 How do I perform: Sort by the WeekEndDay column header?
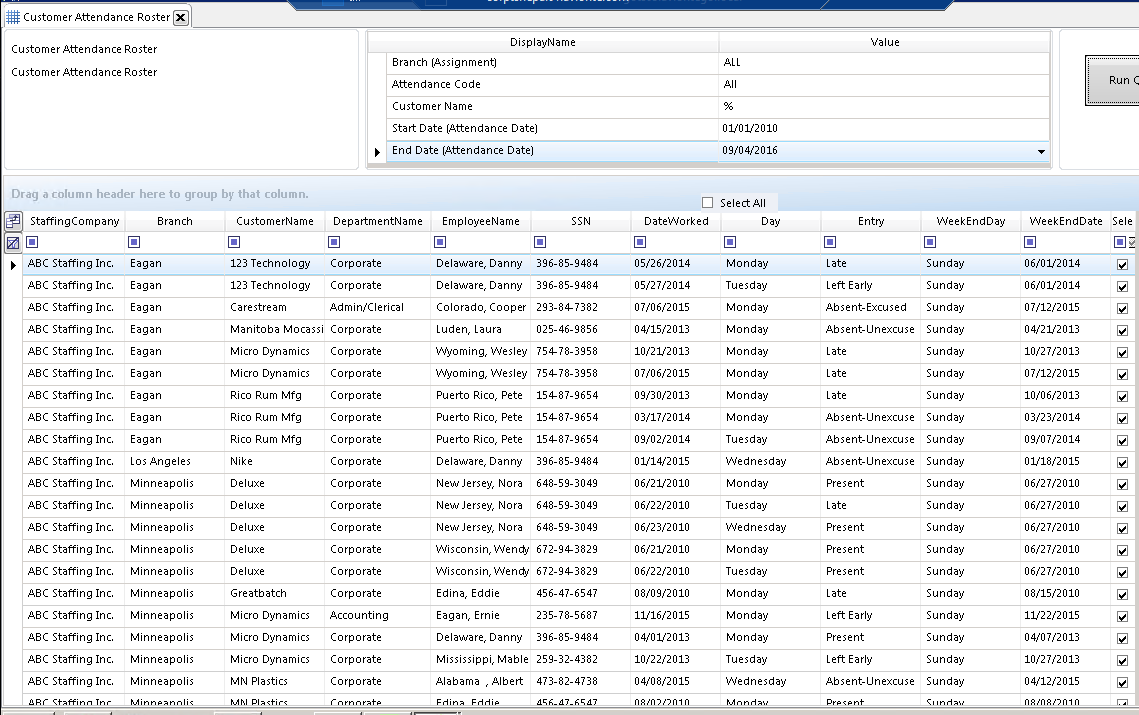point(970,221)
